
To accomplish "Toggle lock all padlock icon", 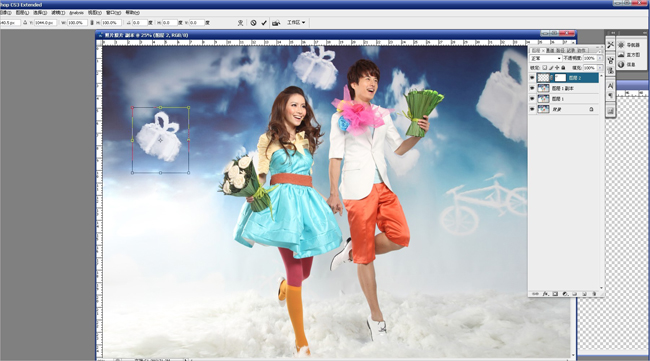I will click(563, 68).
